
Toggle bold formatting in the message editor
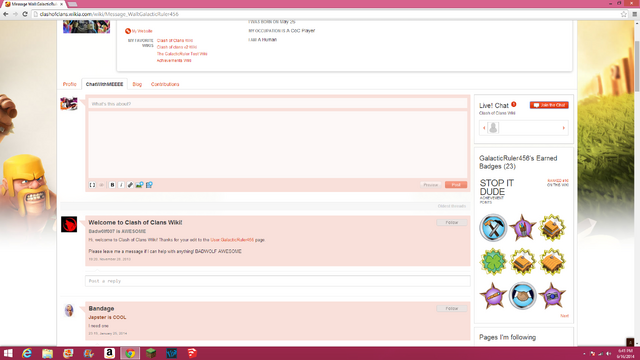pyautogui.click(x=112, y=185)
